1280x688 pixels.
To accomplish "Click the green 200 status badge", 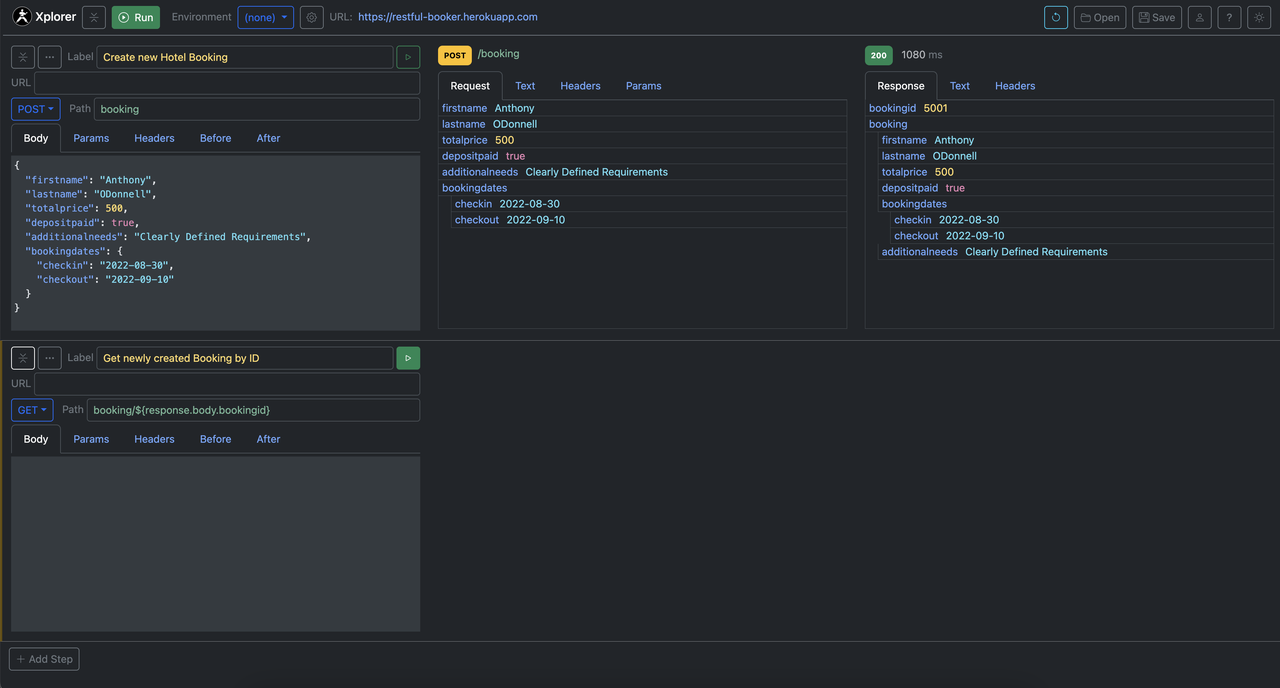I will click(x=879, y=56).
